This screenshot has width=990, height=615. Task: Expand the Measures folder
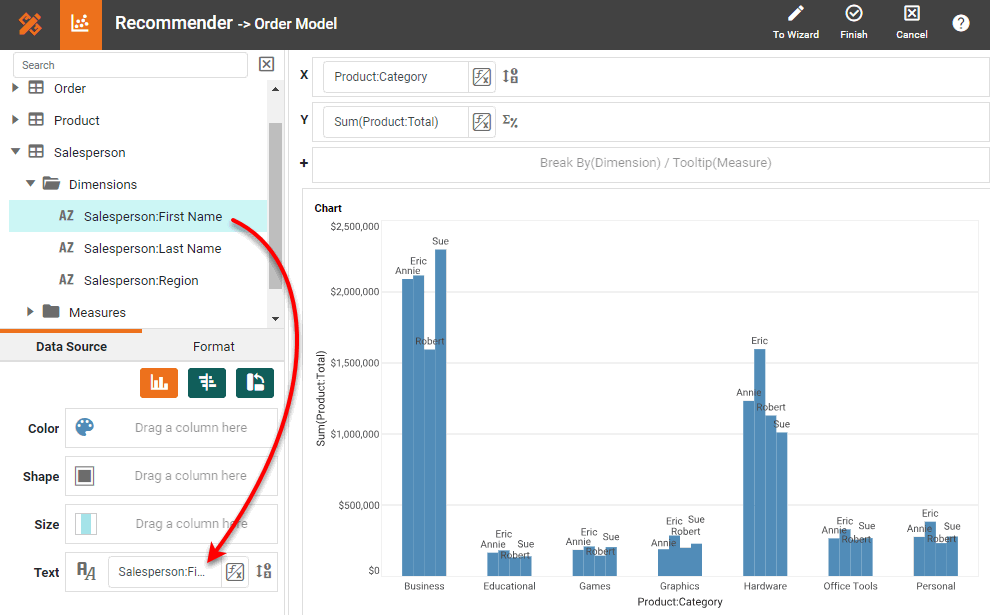[x=32, y=312]
